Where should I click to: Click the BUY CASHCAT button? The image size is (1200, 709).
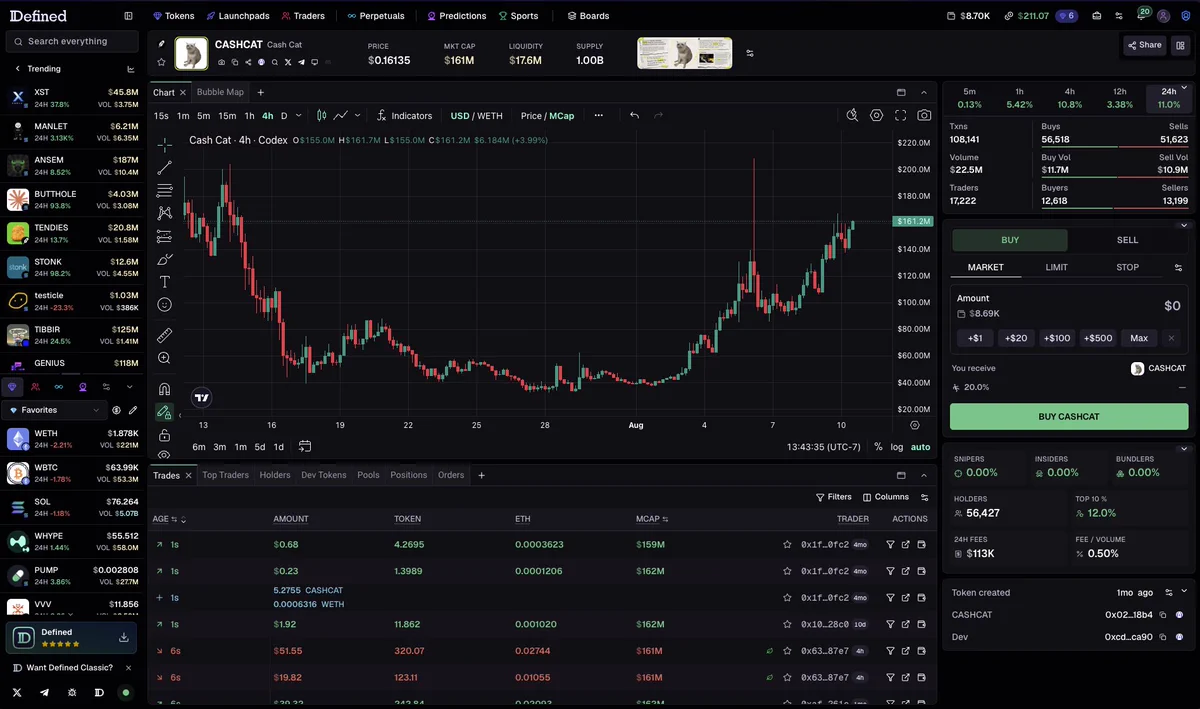point(1069,417)
